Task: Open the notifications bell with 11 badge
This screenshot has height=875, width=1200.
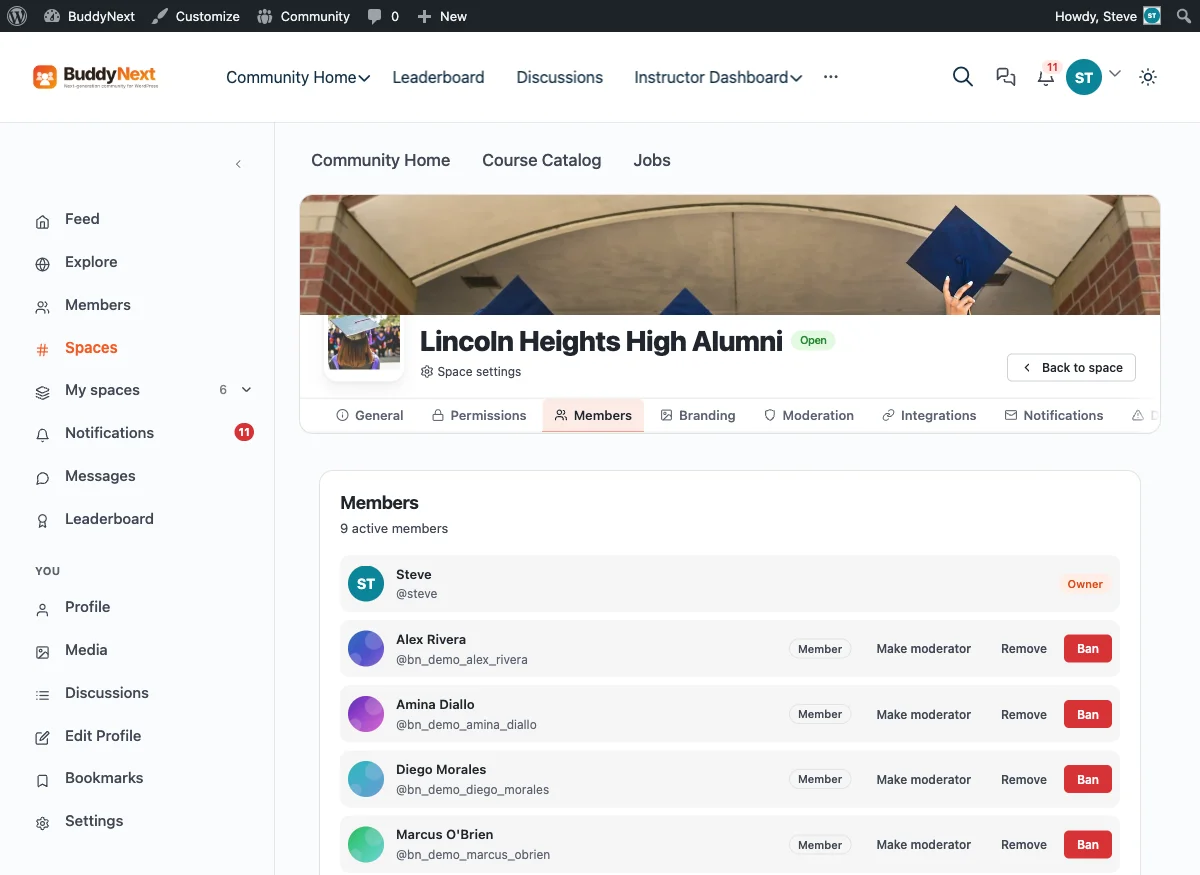Action: pyautogui.click(x=1046, y=76)
